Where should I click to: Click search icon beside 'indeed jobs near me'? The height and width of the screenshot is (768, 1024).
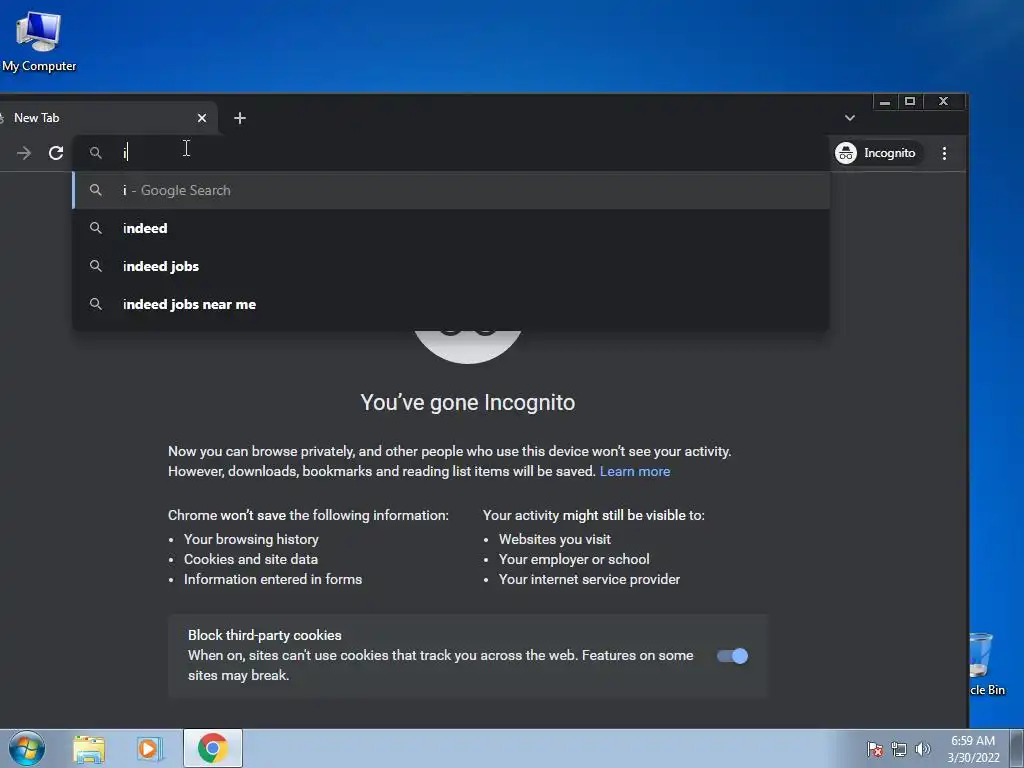(x=95, y=304)
